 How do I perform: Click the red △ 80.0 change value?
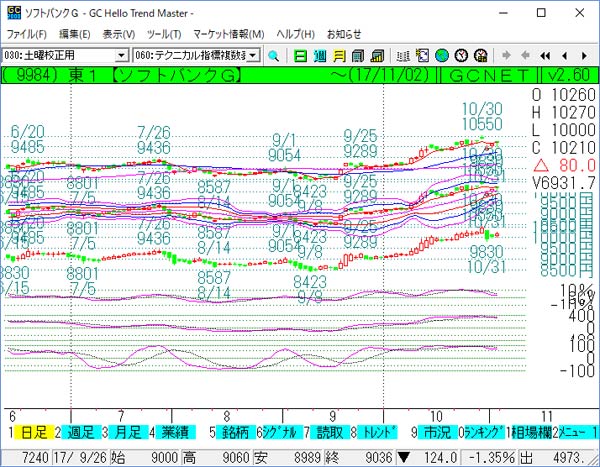564,165
